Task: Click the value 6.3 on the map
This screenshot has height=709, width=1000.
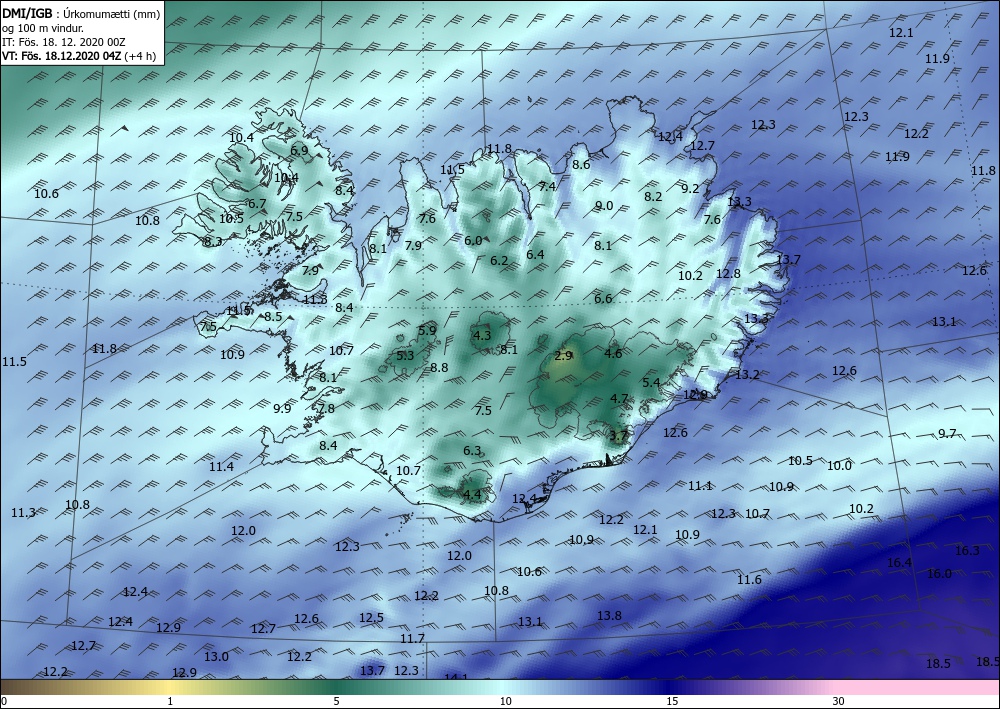Action: tap(472, 451)
